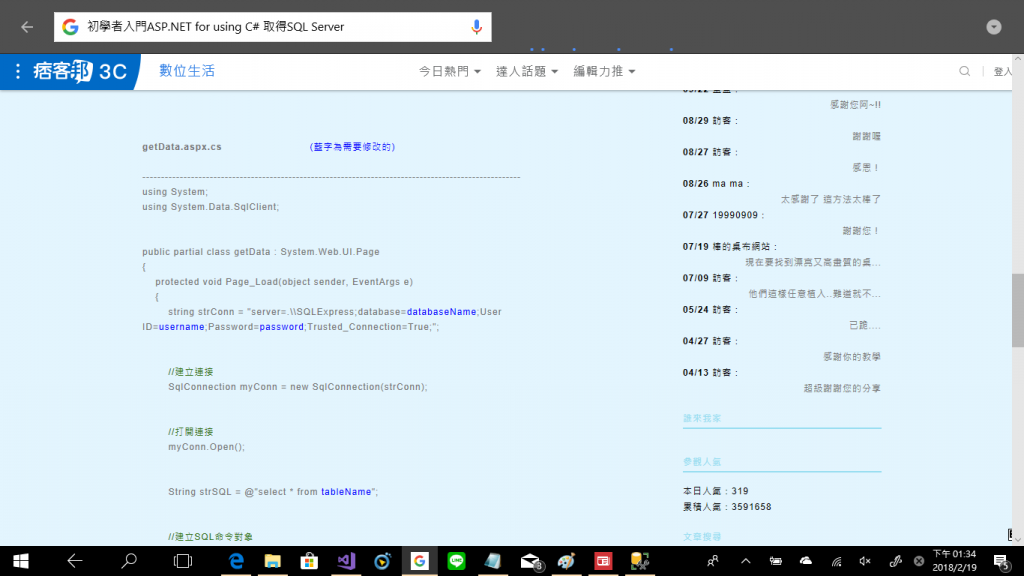Open the red news app in taskbar

click(x=603, y=561)
